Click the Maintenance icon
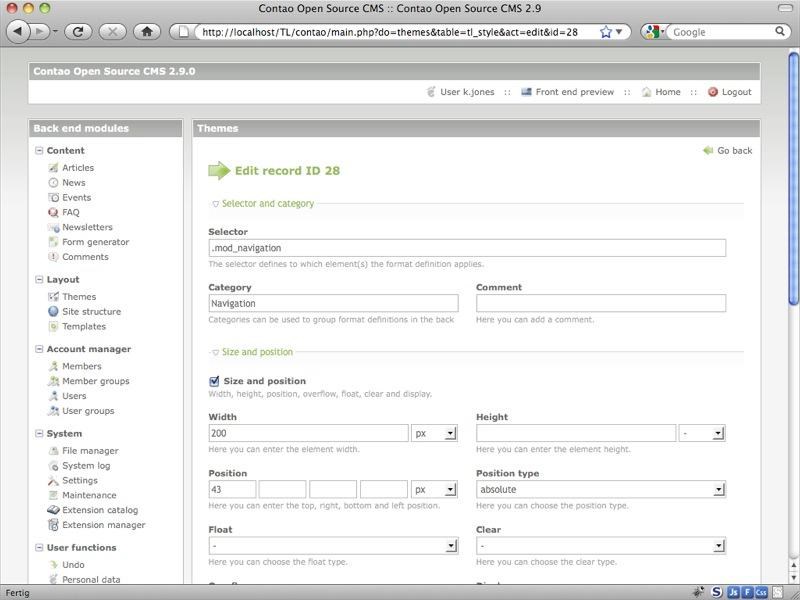This screenshot has height=600, width=800. click(53, 495)
